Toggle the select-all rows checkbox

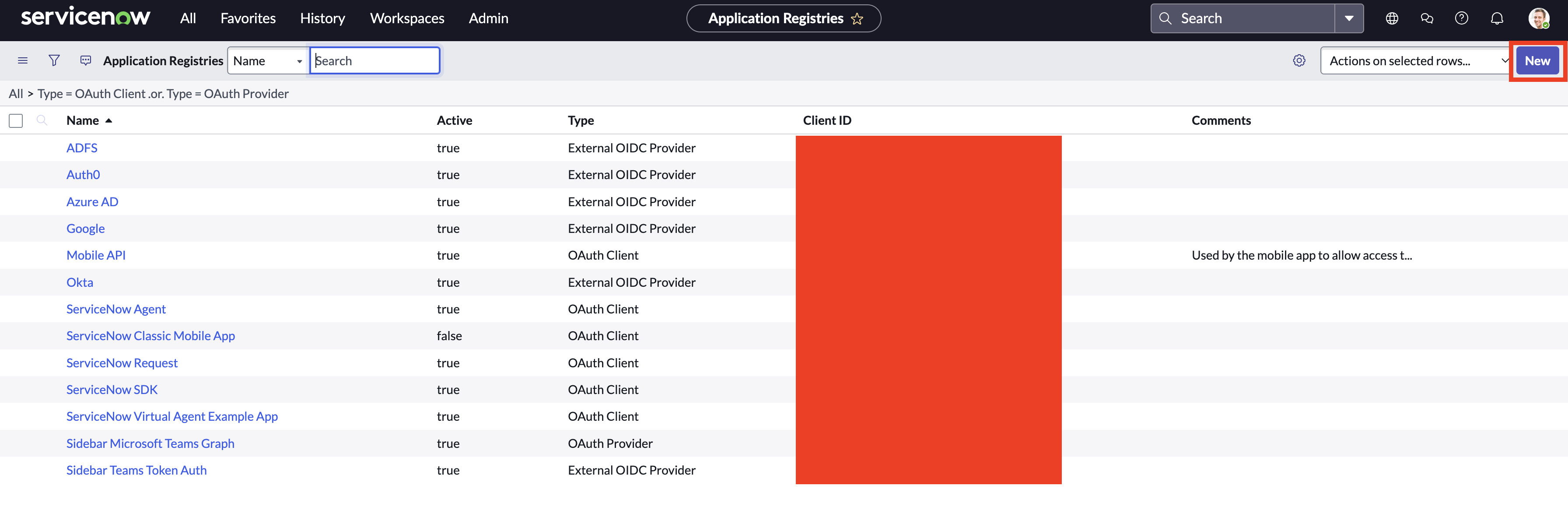[15, 120]
